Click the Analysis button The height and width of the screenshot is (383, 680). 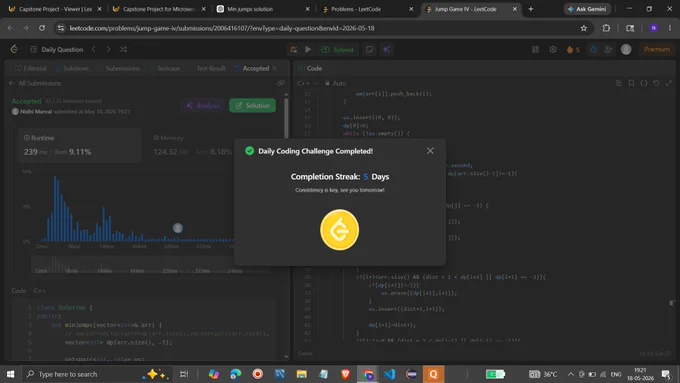(203, 105)
